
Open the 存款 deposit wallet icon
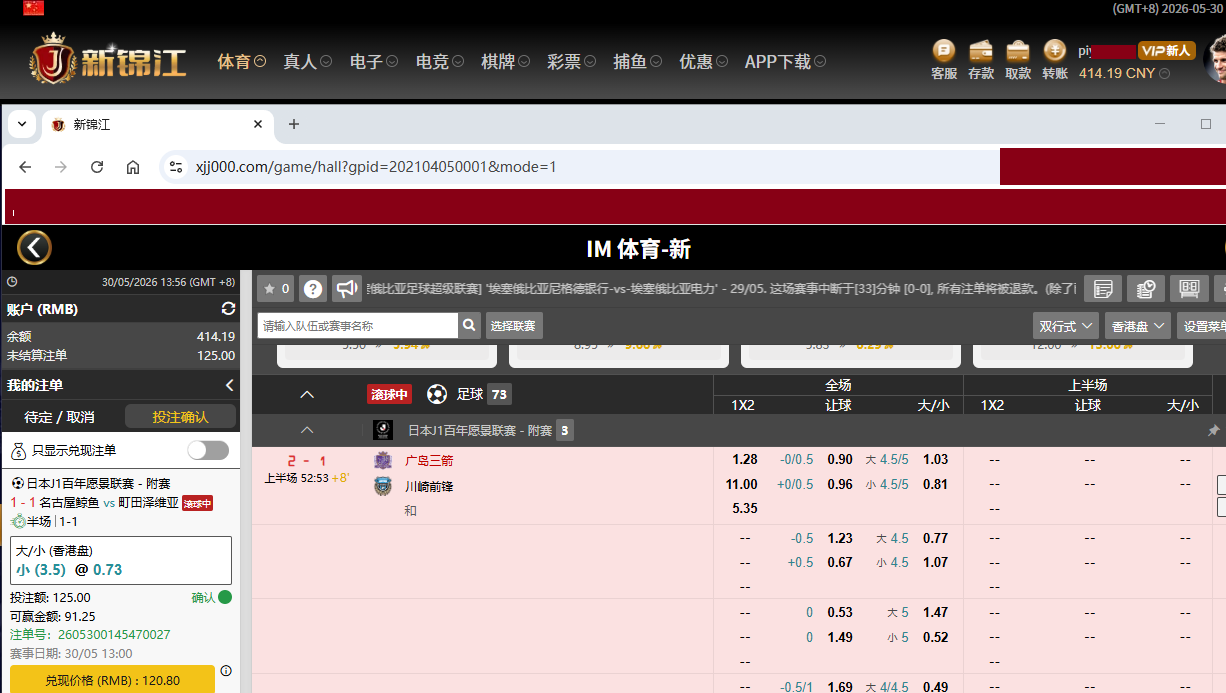[981, 51]
